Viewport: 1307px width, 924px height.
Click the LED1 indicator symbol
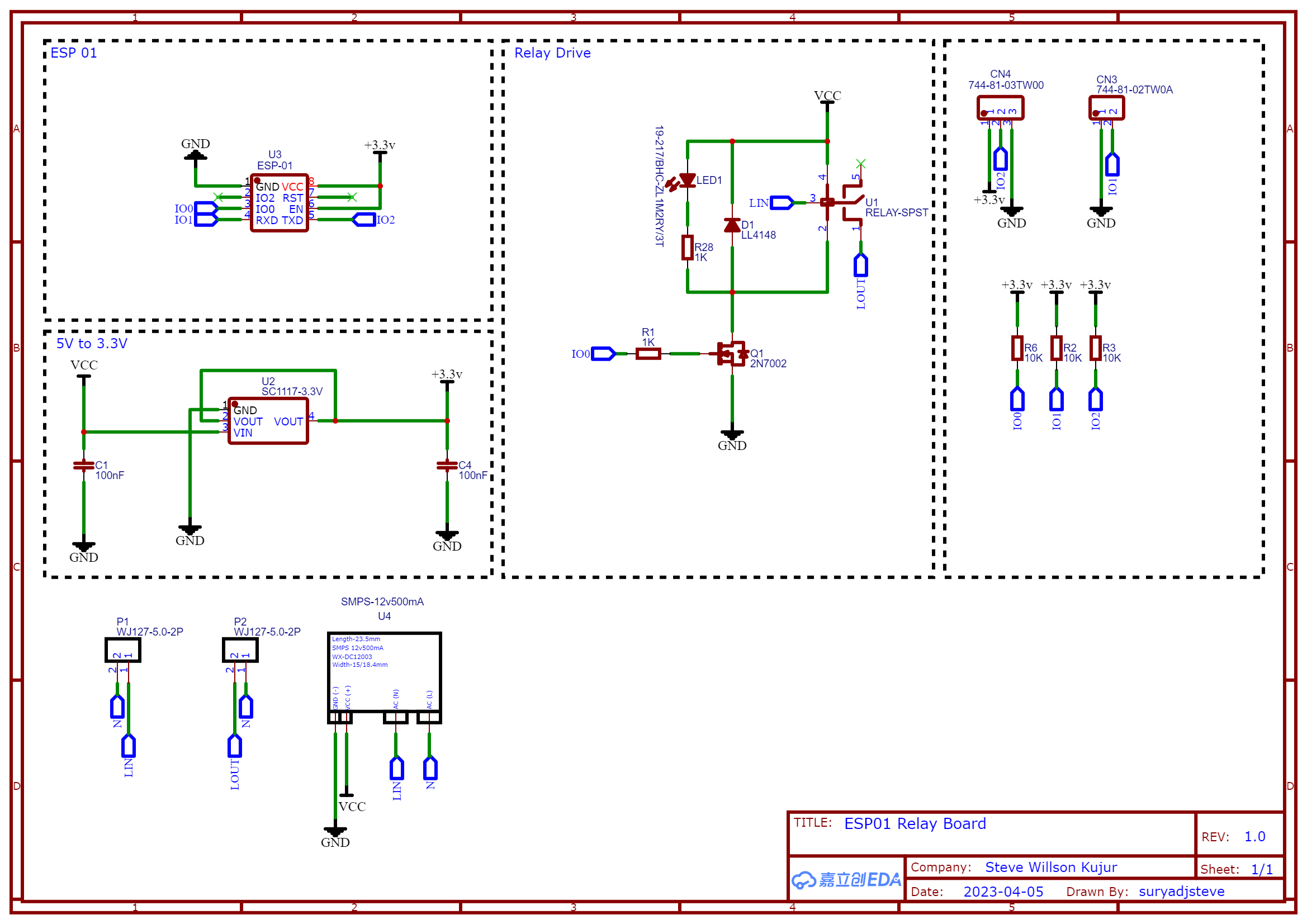[688, 180]
